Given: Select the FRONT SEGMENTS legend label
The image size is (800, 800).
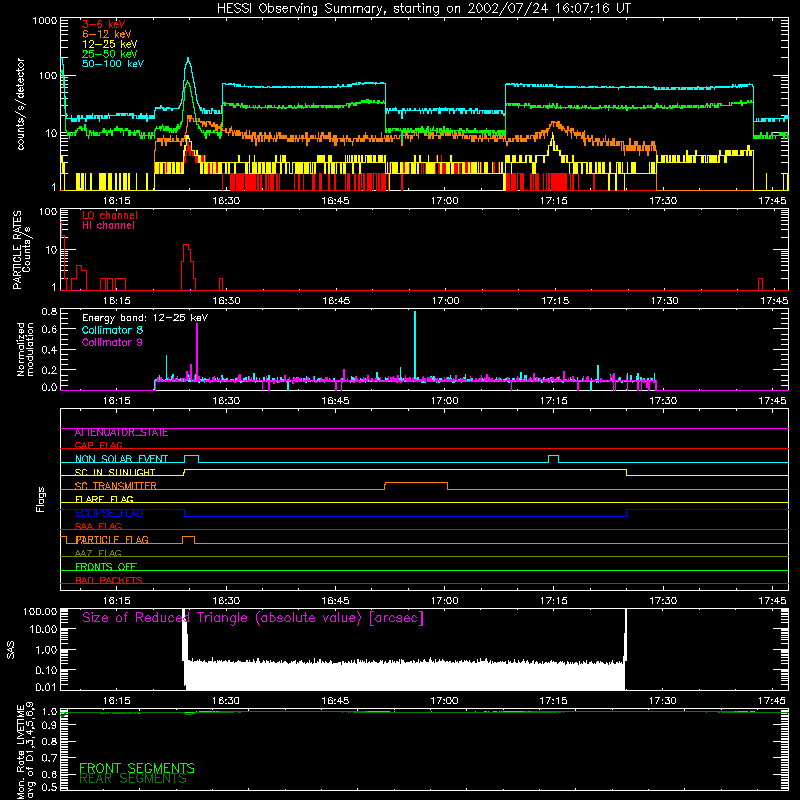Looking at the screenshot, I should 137,768.
